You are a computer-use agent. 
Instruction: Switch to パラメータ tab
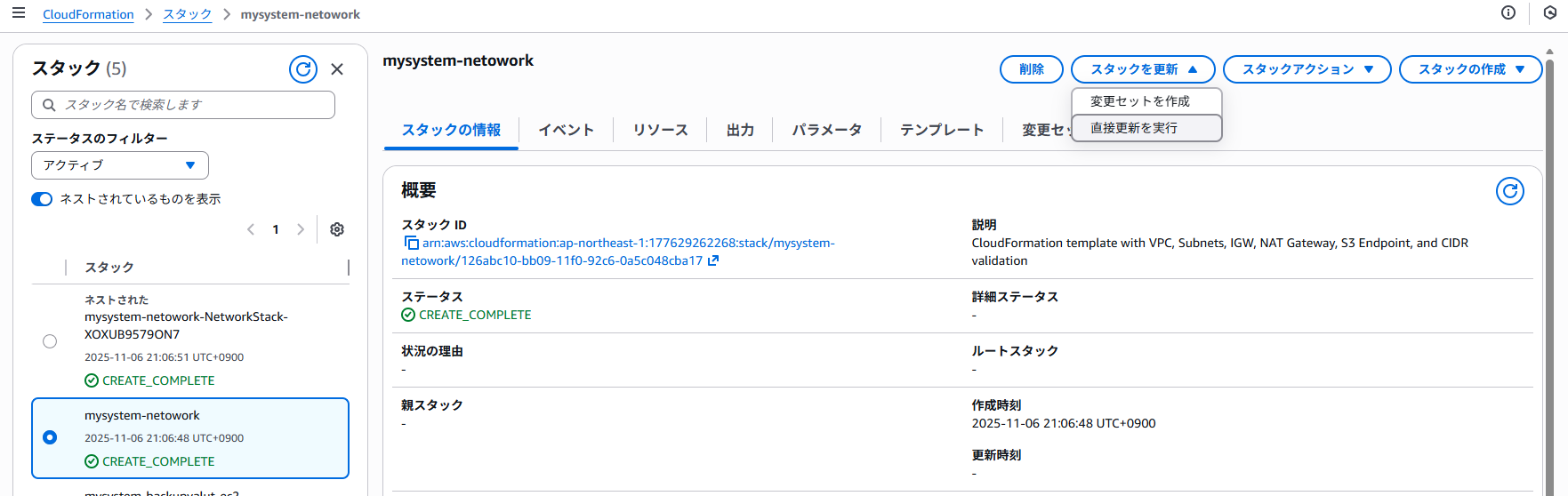(x=827, y=130)
